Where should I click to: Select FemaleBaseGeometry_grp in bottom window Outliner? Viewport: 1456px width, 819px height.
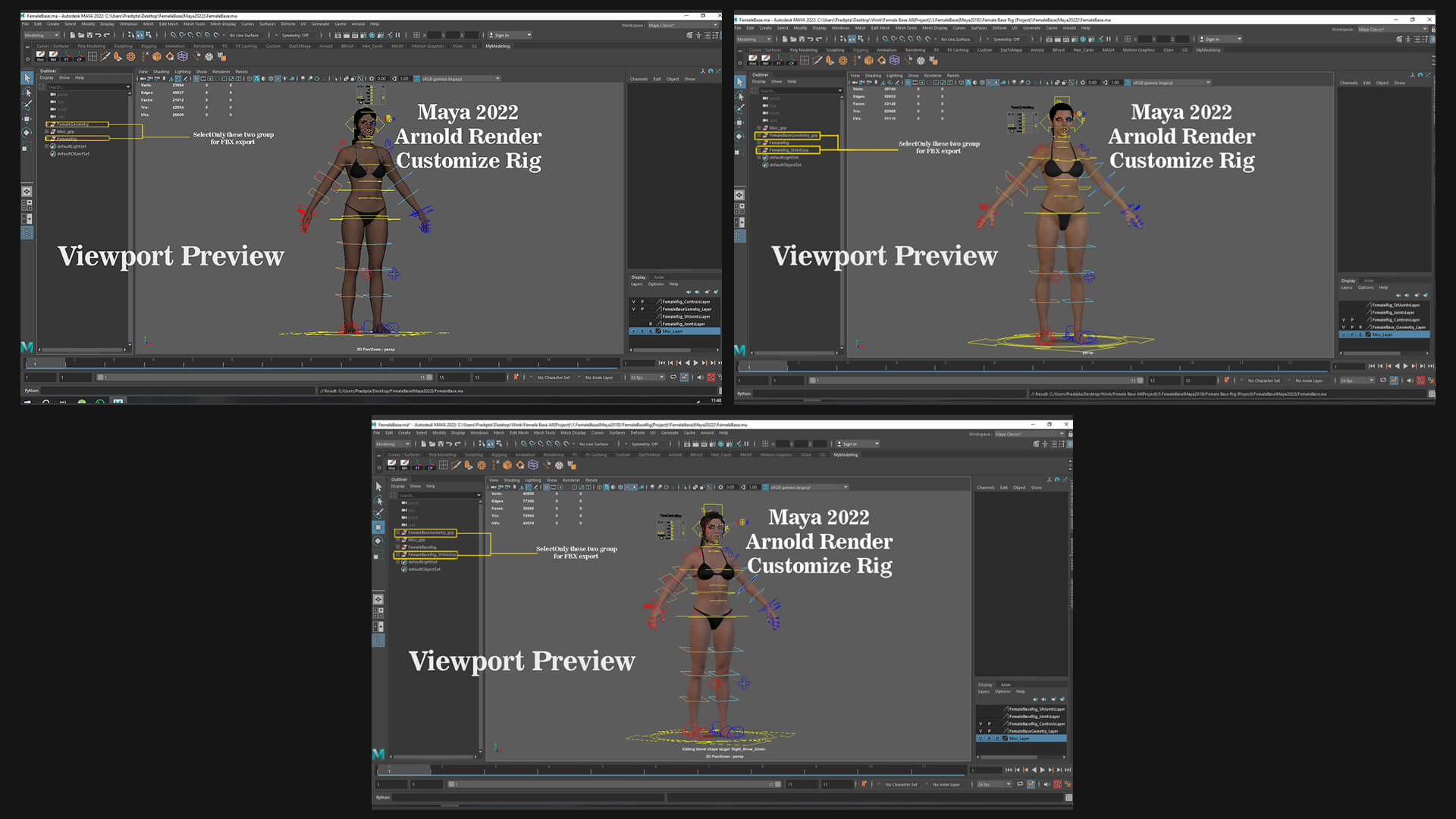pos(430,532)
